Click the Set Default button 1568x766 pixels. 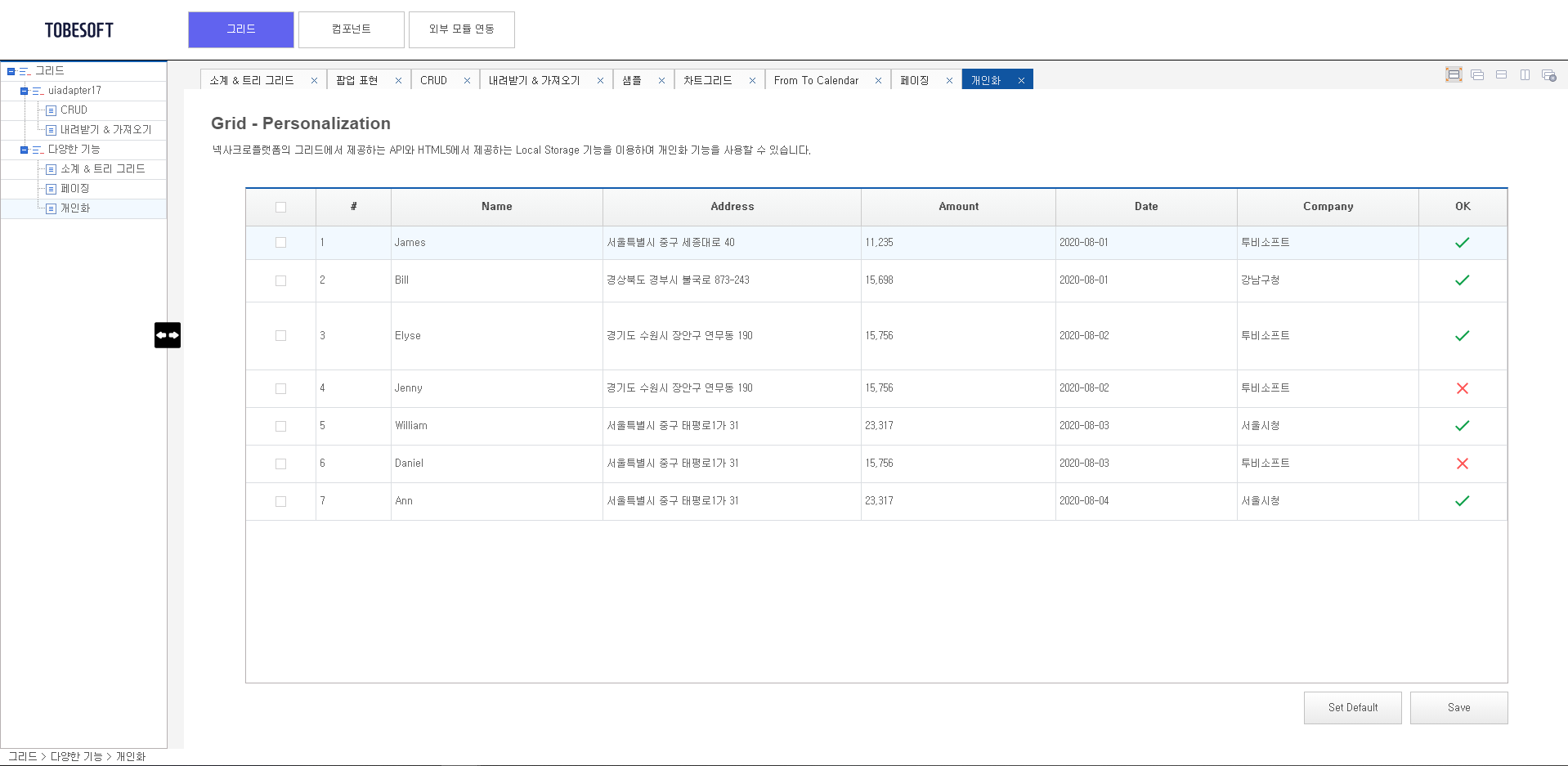[x=1352, y=707]
